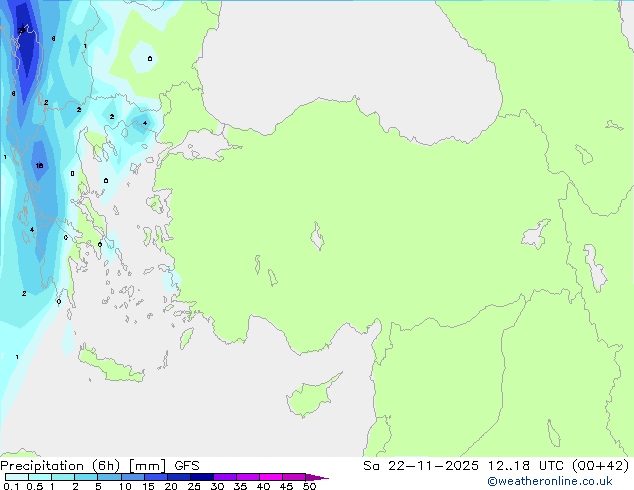
Task: Click the '45' legend label
Action: (286, 486)
